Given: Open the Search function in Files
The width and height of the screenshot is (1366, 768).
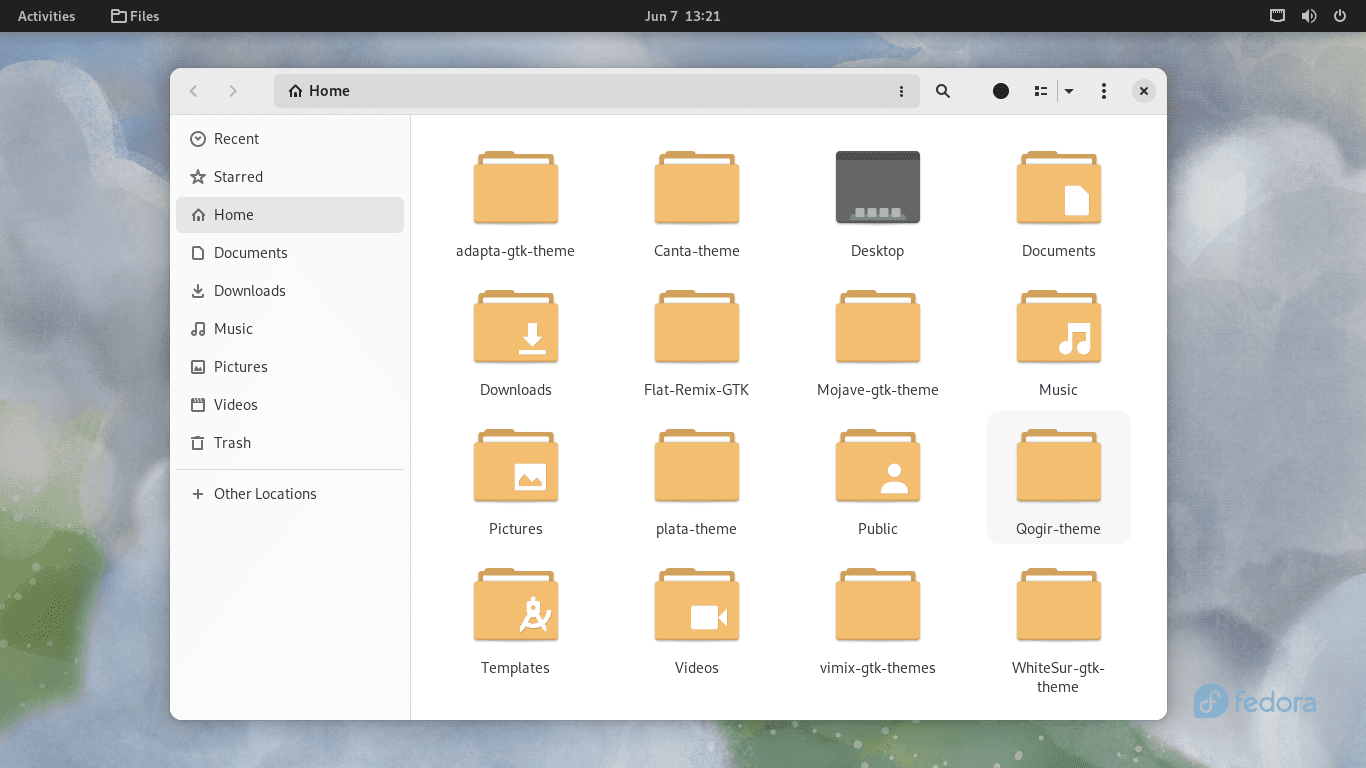Looking at the screenshot, I should (x=942, y=91).
